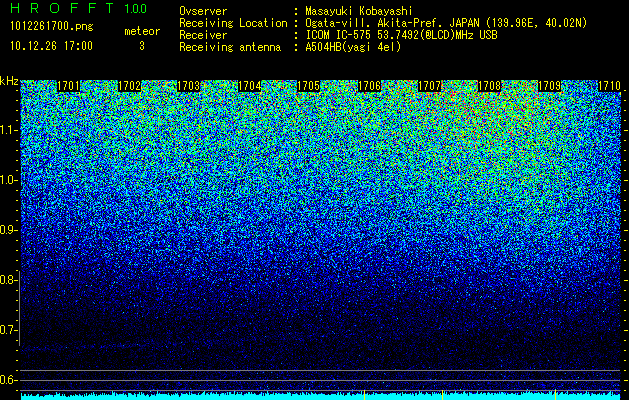Click the A504HB(yagi 4el) antenna text

353,47
